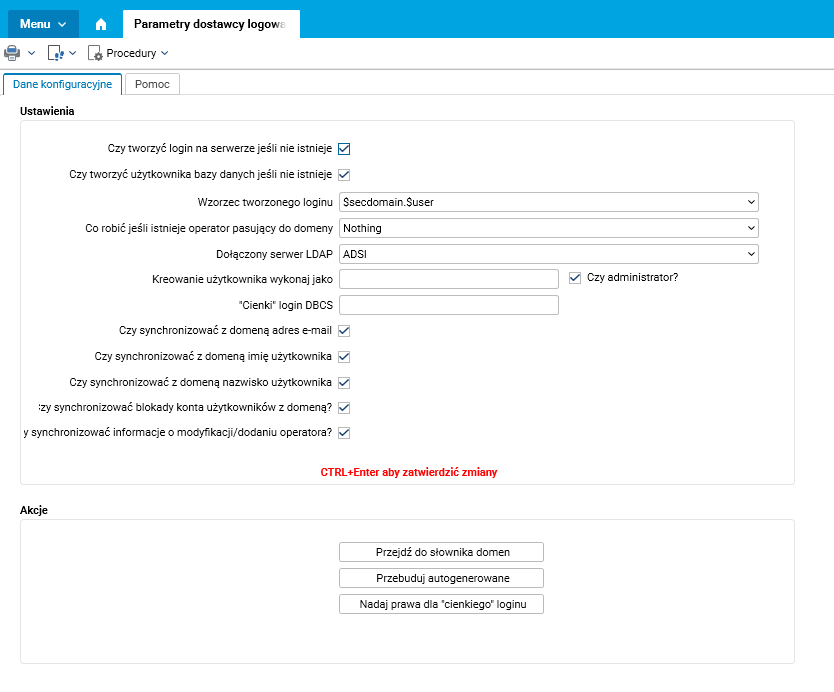The image size is (834, 692).
Task: Expand the printer options arrow
Action: pyautogui.click(x=32, y=53)
